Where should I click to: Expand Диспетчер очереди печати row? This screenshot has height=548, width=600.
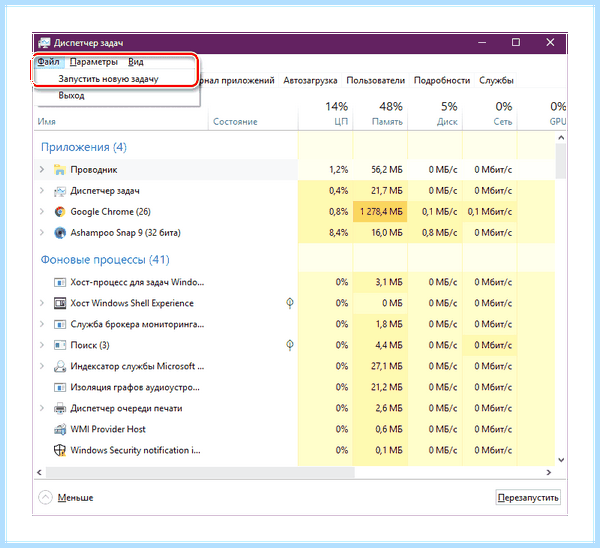point(42,408)
